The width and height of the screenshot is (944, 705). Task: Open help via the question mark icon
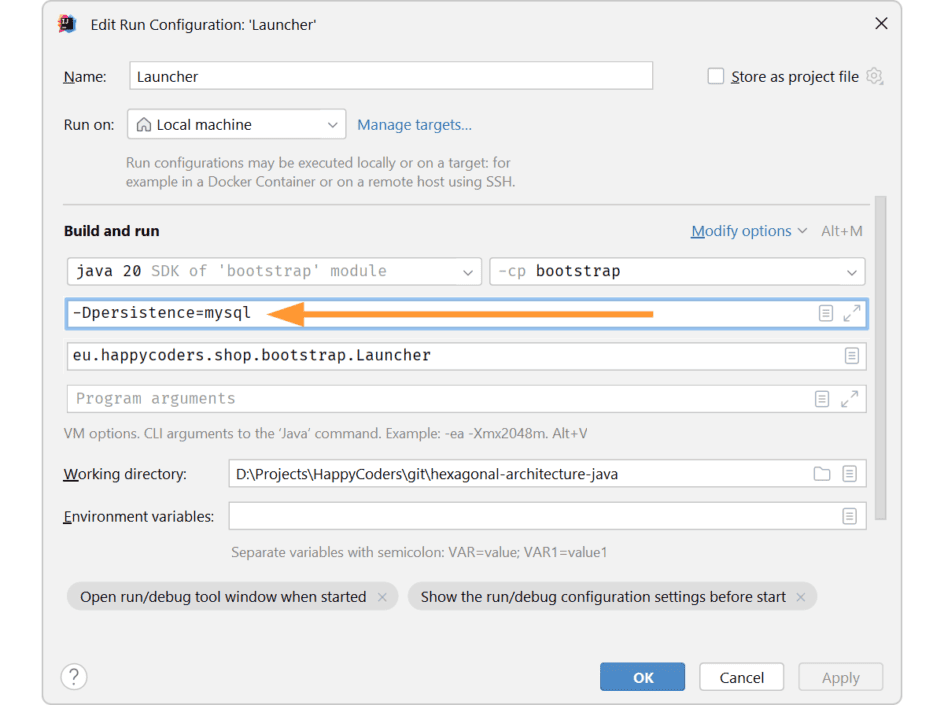tap(73, 676)
